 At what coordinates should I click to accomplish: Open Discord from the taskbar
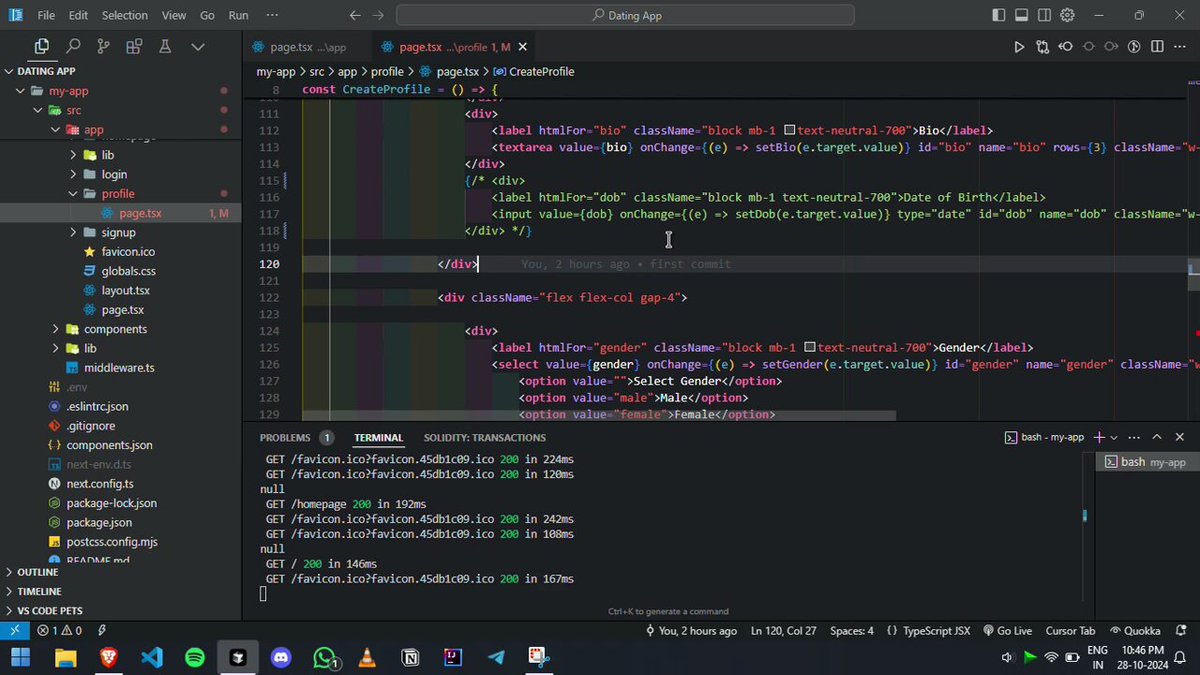coord(281,657)
